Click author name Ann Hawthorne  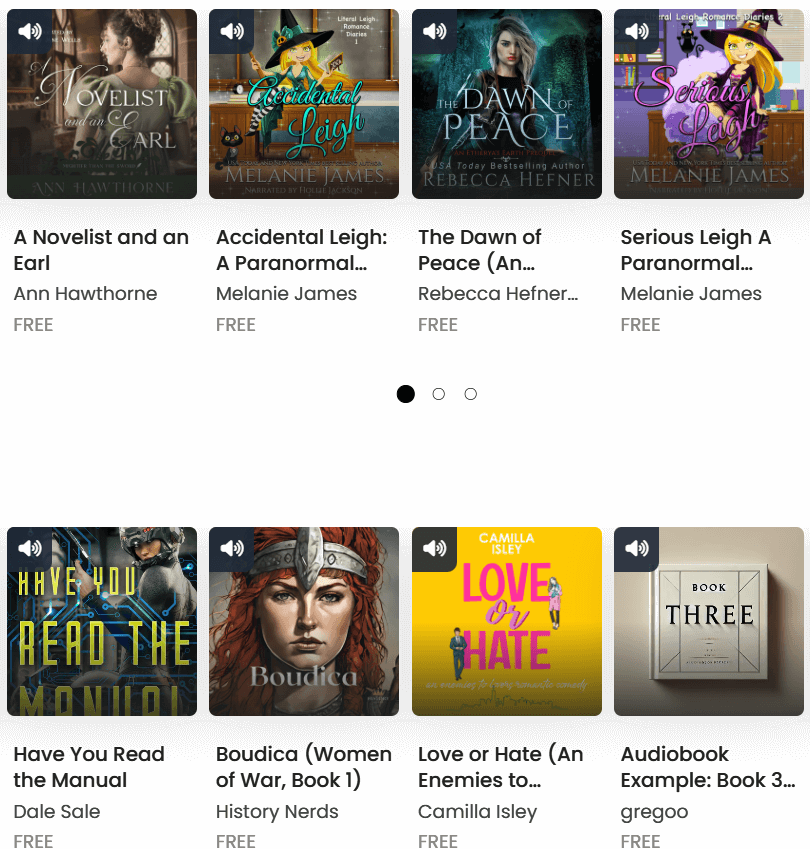coord(86,293)
